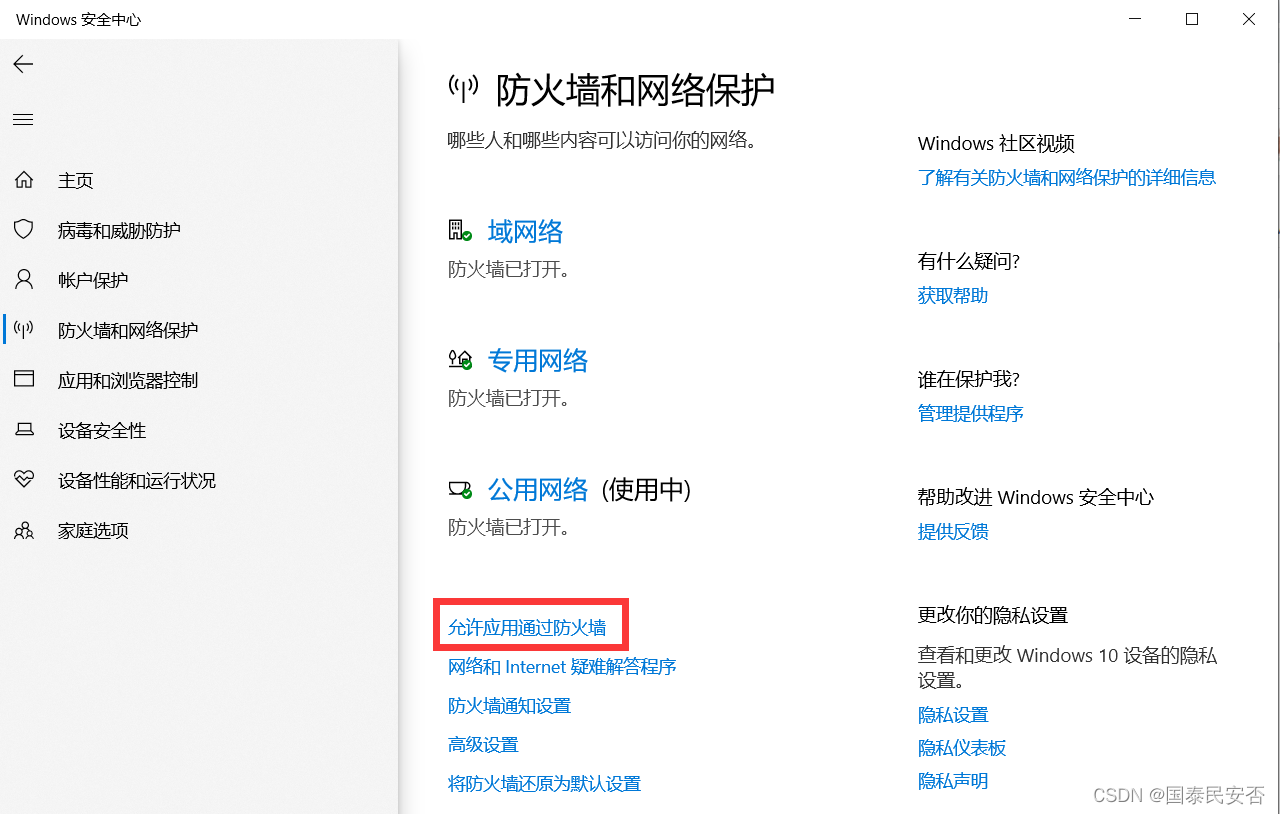
Task: Click 允许应用通过防火墙 link
Action: pyautogui.click(x=527, y=628)
